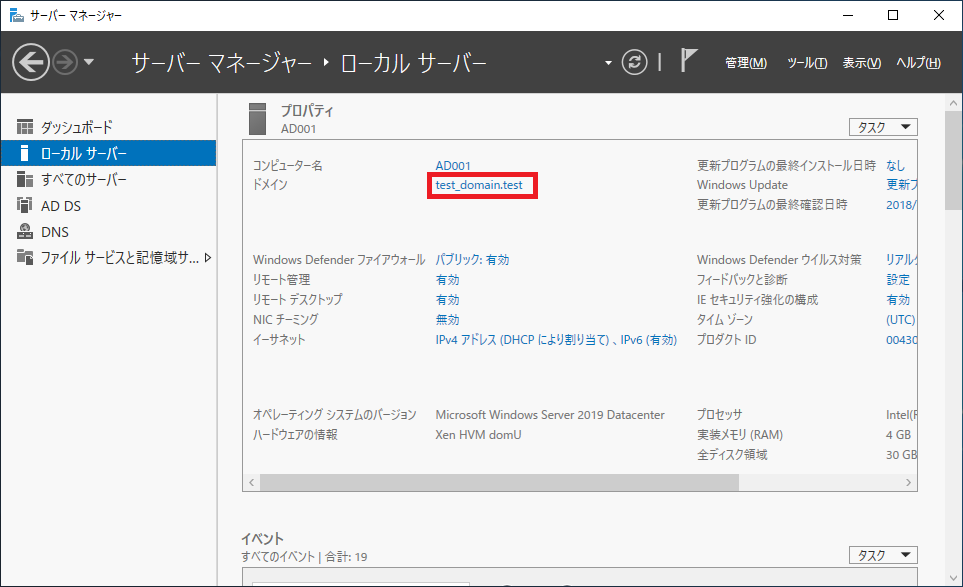Open firewall setting パブリック: 有効

[472, 260]
